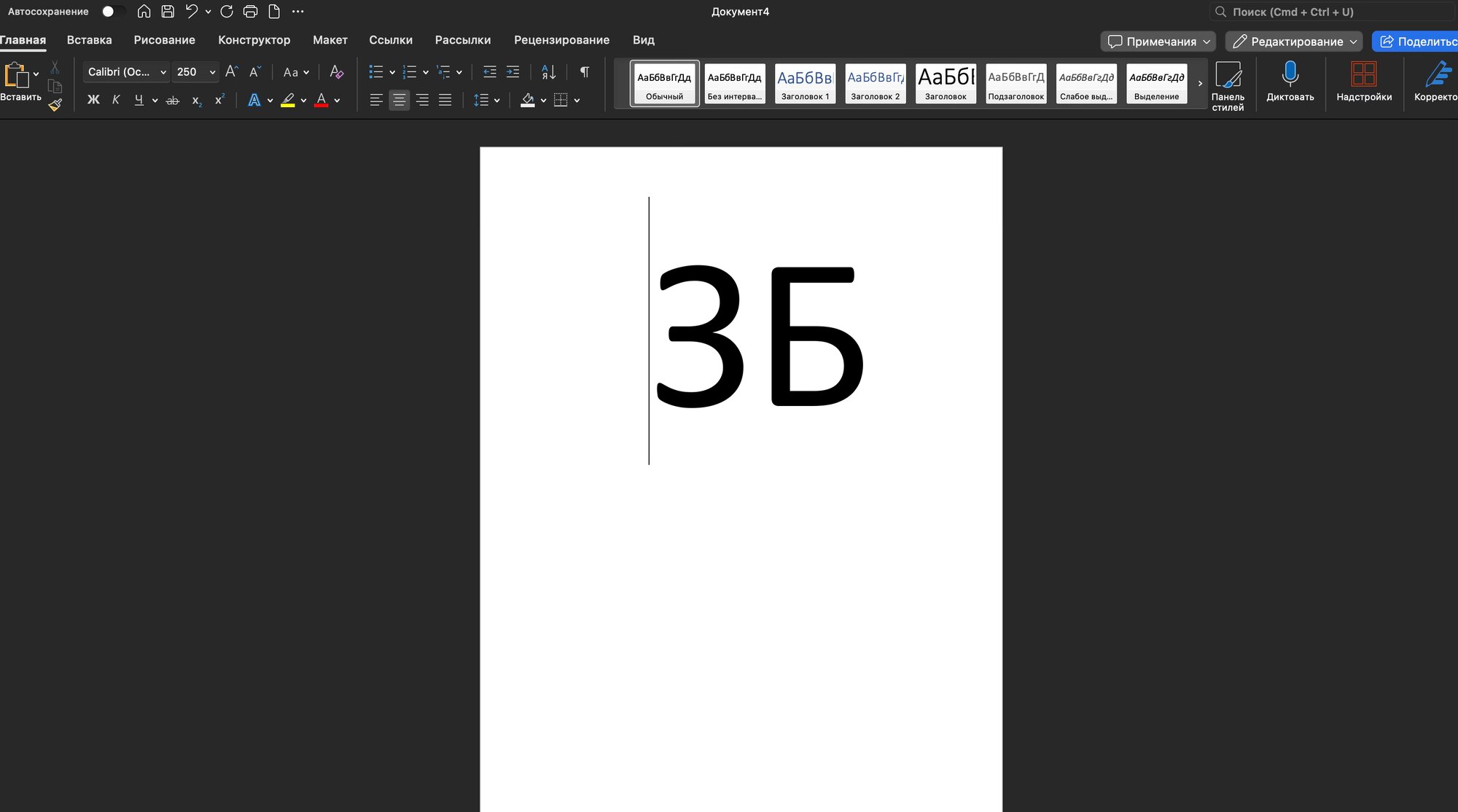Open the Aa change case dropdown

coord(296,72)
